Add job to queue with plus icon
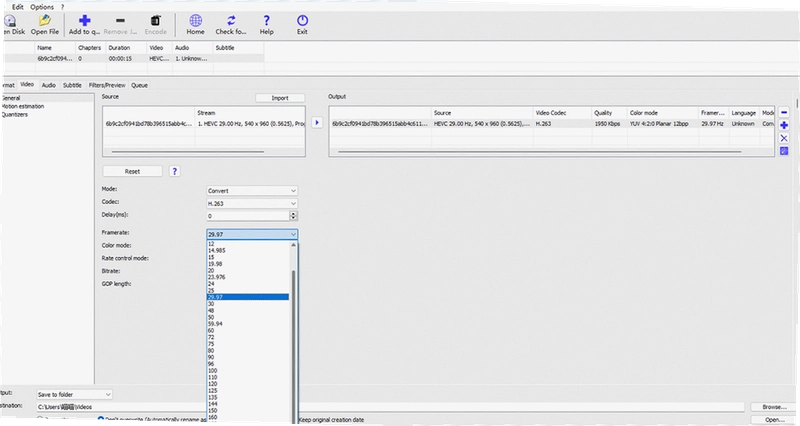The width and height of the screenshot is (800, 426). 84,24
